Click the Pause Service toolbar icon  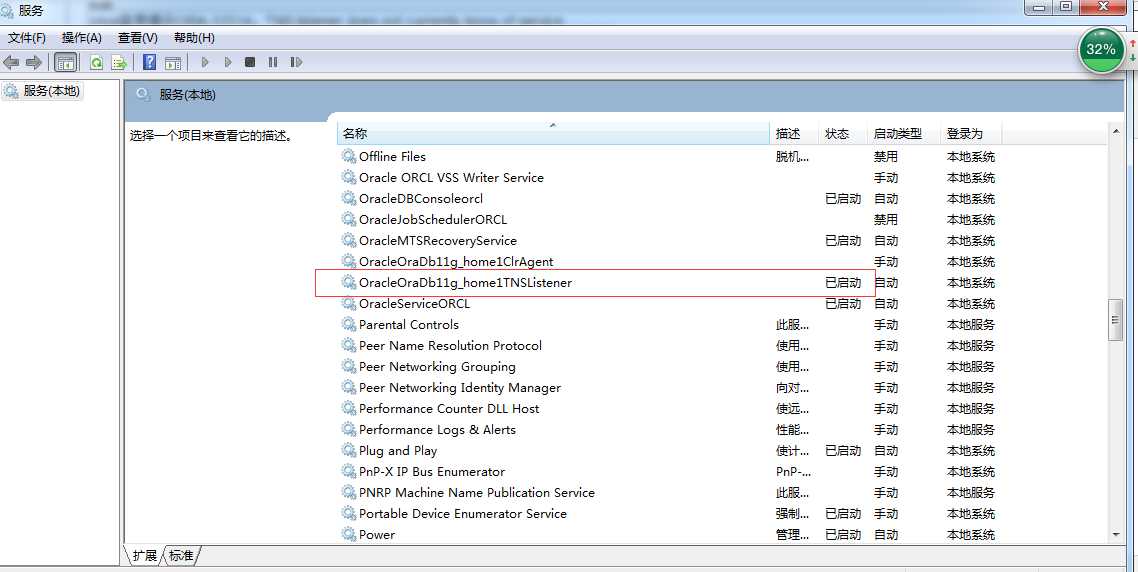[273, 62]
